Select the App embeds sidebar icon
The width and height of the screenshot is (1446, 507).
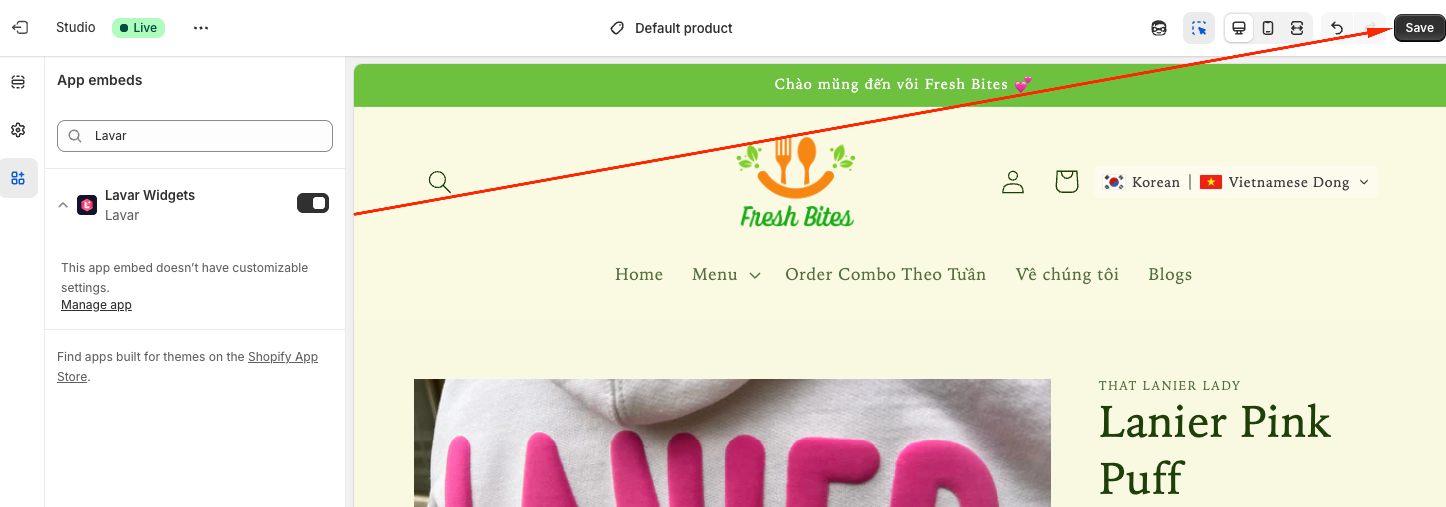click(x=18, y=178)
